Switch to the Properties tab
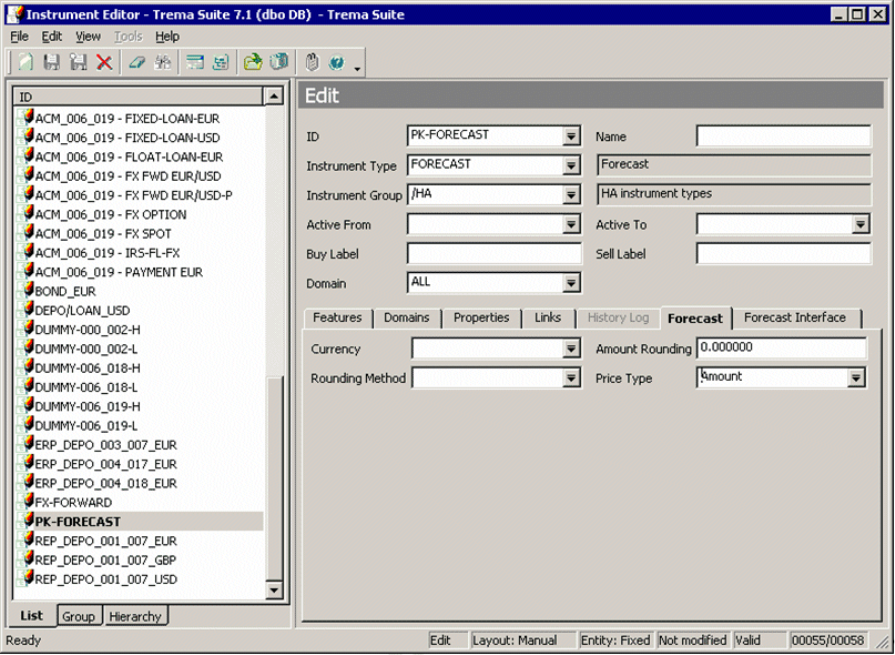 click(x=481, y=318)
